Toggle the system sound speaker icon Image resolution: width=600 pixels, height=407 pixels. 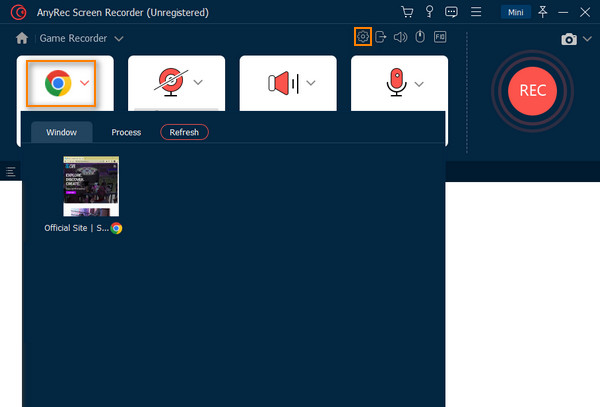[283, 83]
